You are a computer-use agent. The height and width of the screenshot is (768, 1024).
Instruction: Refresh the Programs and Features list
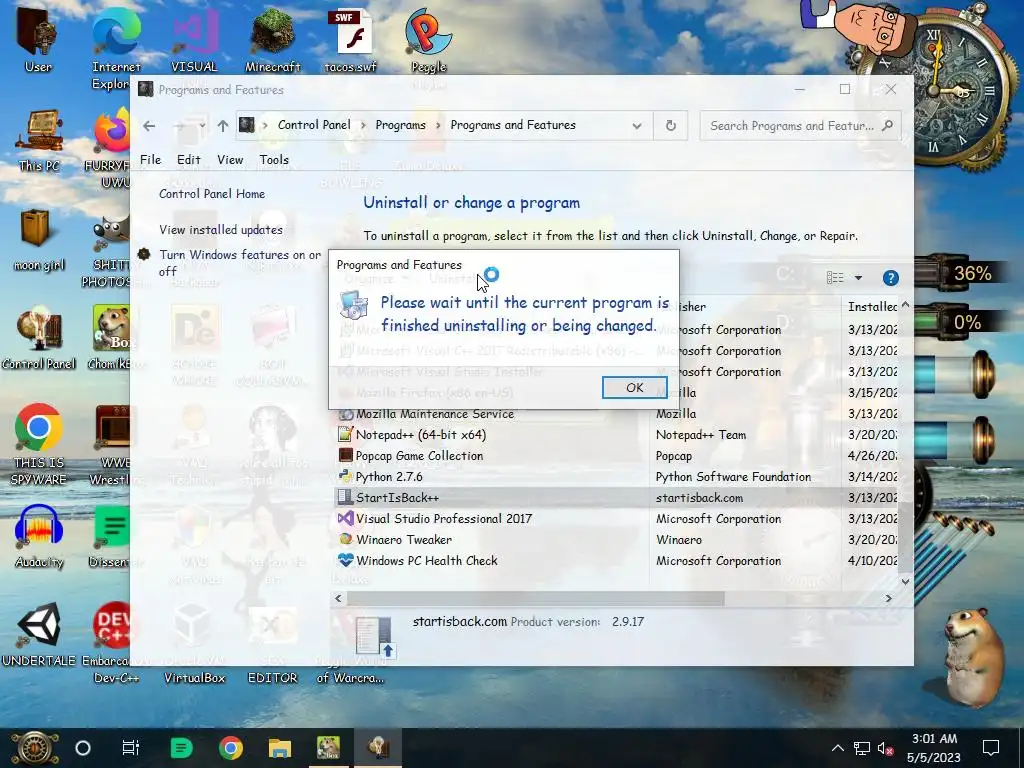671,125
